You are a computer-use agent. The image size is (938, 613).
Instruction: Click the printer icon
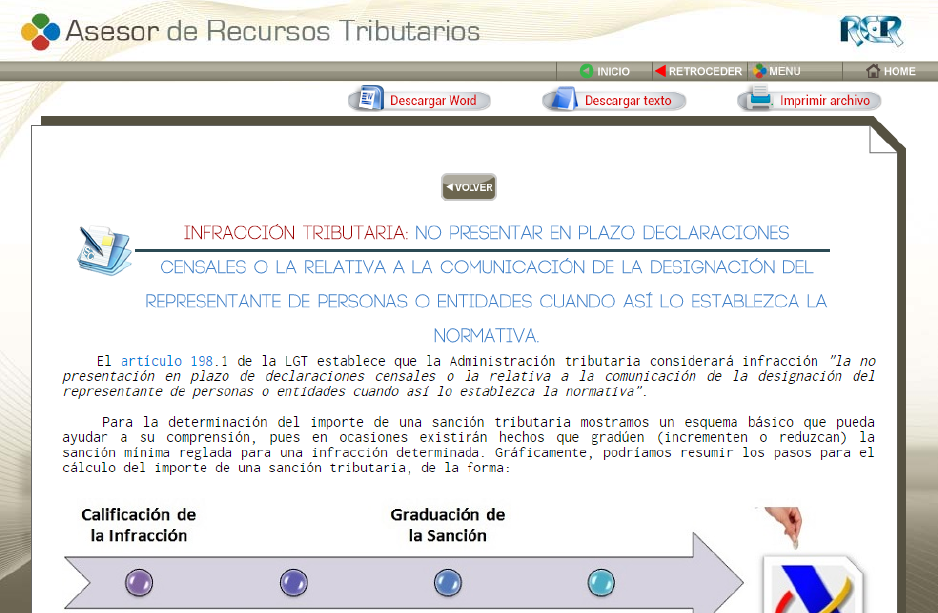(760, 98)
